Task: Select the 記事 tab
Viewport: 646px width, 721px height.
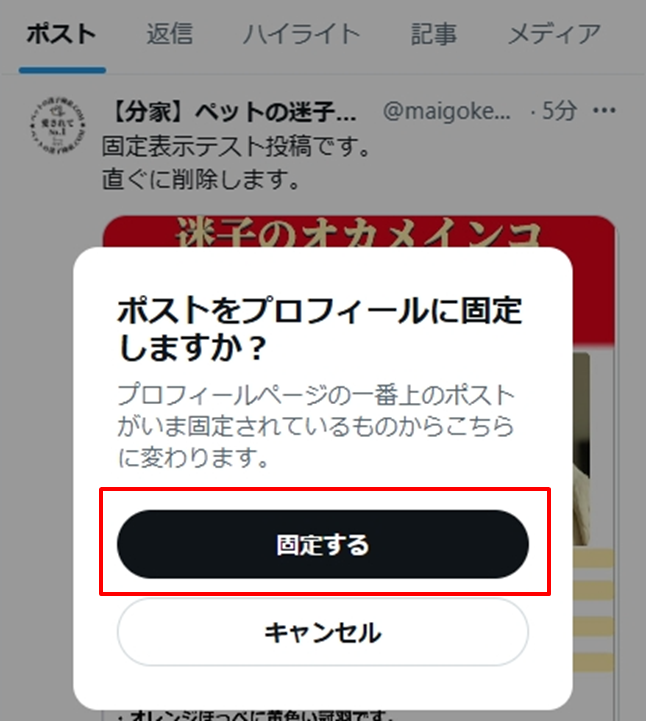Action: pos(434,34)
